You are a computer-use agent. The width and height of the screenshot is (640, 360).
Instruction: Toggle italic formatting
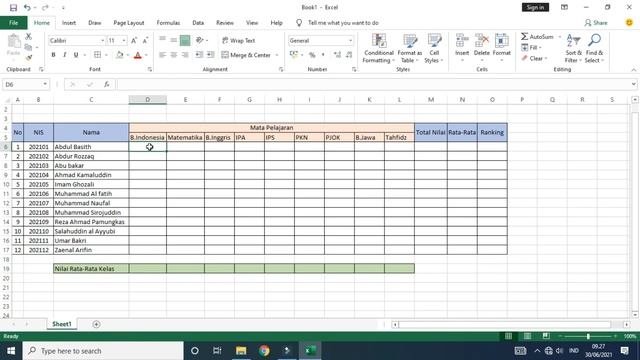[64, 55]
